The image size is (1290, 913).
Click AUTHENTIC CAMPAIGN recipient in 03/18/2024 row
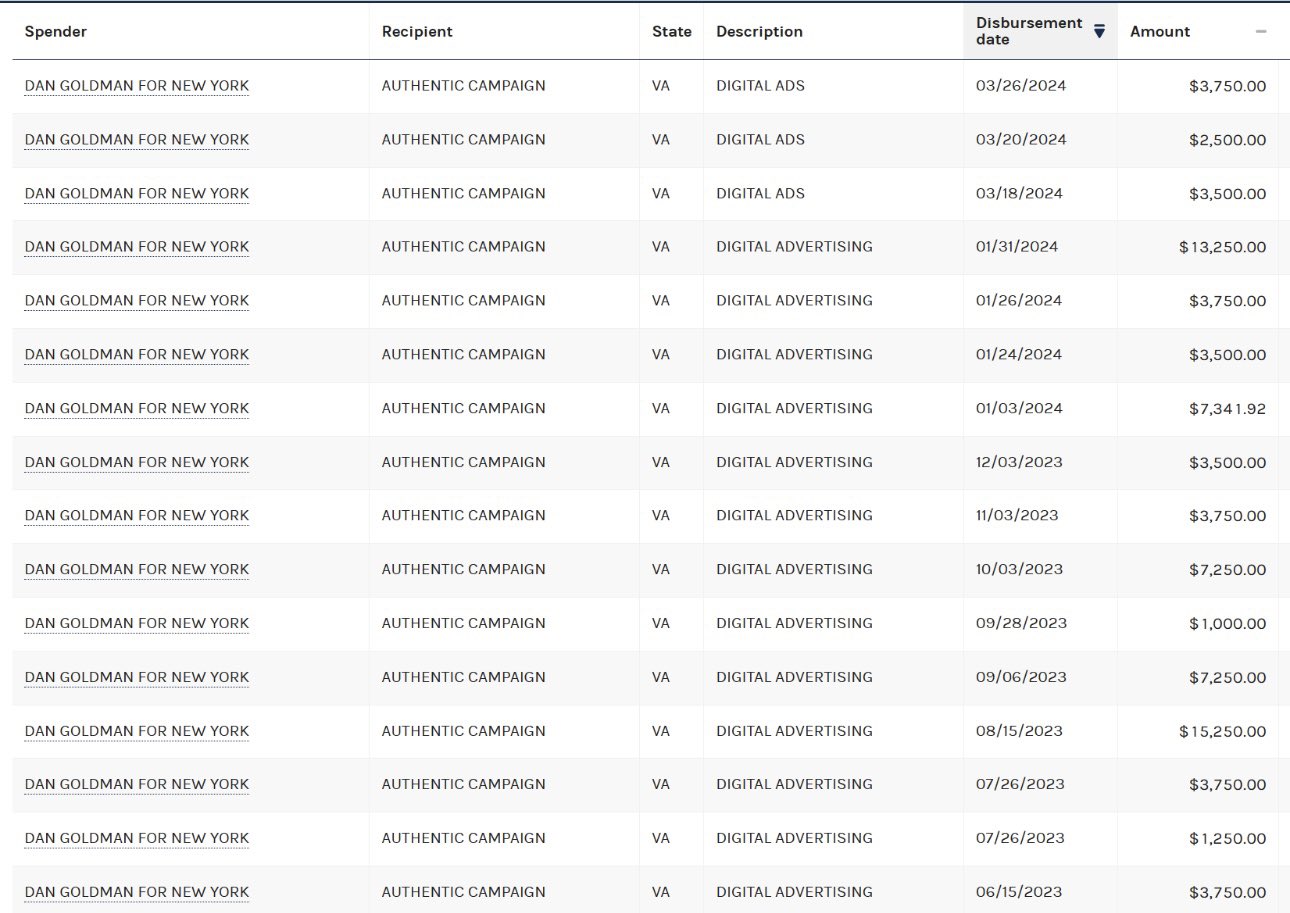tap(464, 194)
